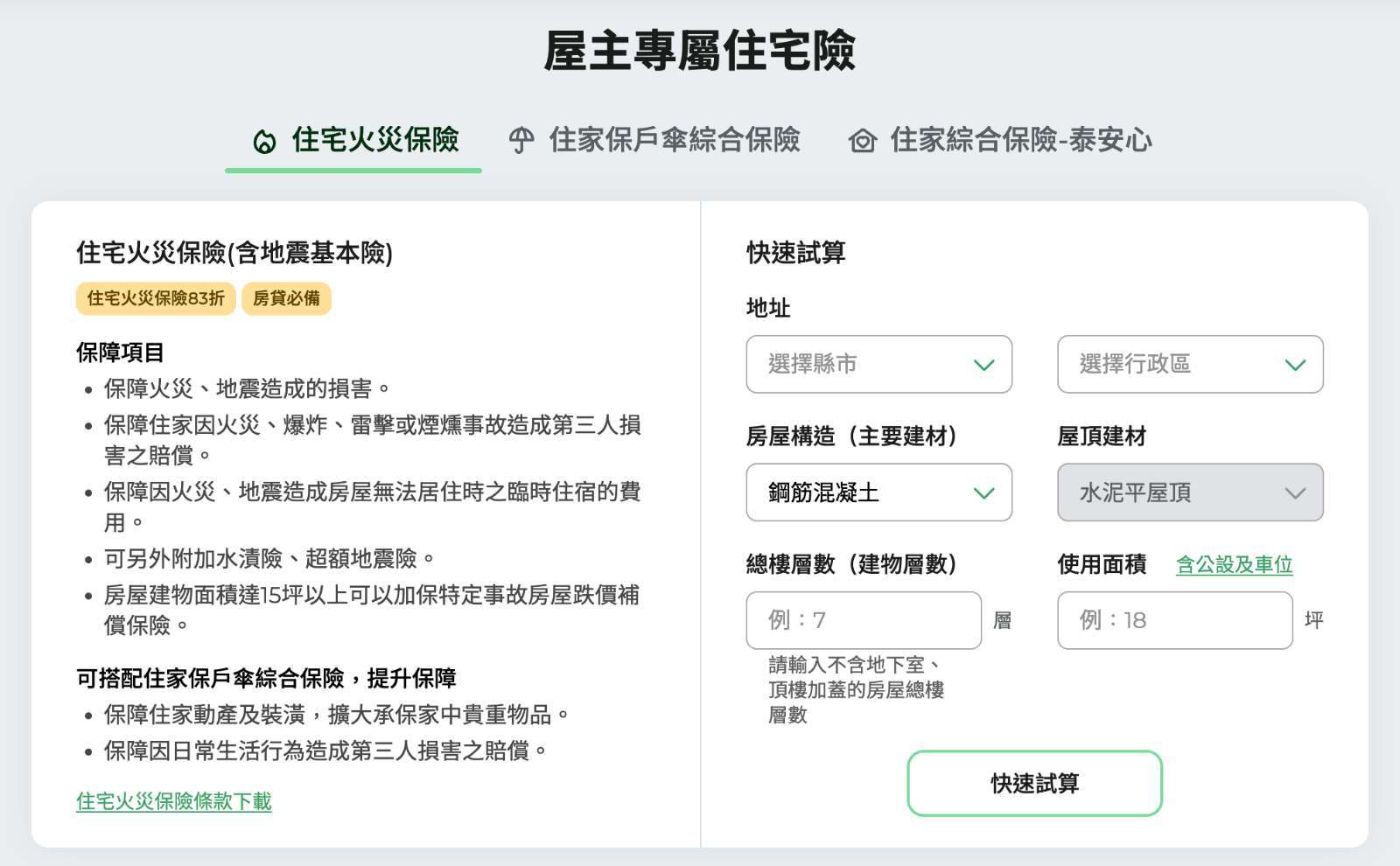Viewport: 1400px width, 866px height.
Task: Click the 住宅火災保險83折 discount badge
Action: 156,298
